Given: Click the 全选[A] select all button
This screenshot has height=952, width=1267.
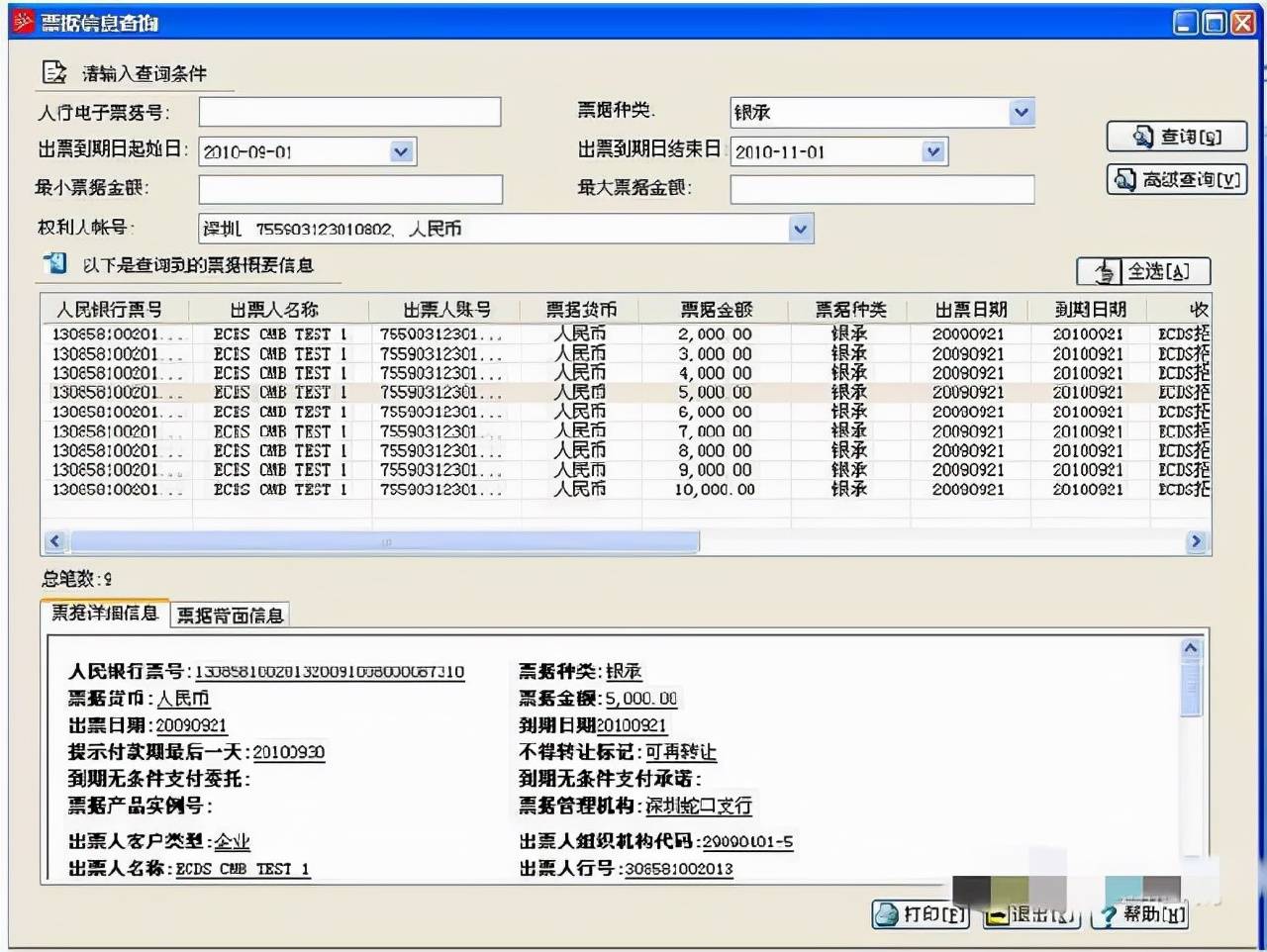Looking at the screenshot, I should (1143, 271).
